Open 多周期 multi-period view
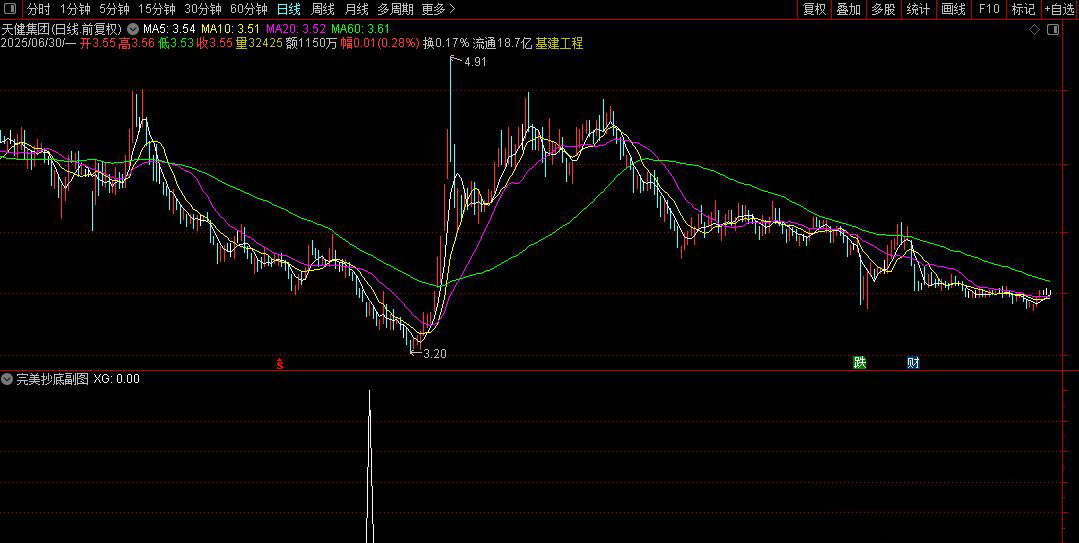This screenshot has height=543, width=1079. pos(395,9)
